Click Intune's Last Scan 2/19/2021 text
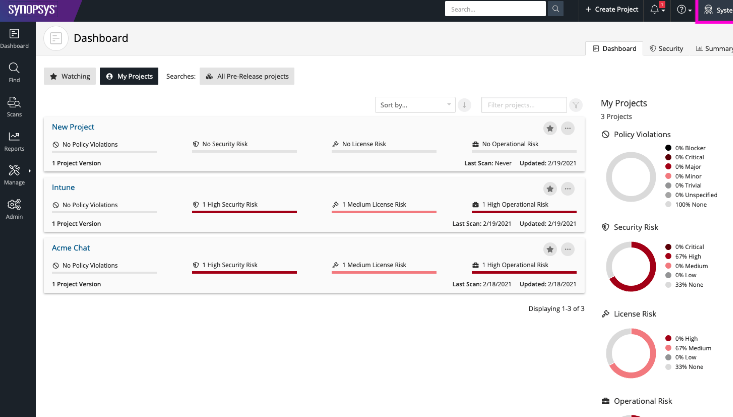The width and height of the screenshot is (733, 417). click(x=481, y=223)
